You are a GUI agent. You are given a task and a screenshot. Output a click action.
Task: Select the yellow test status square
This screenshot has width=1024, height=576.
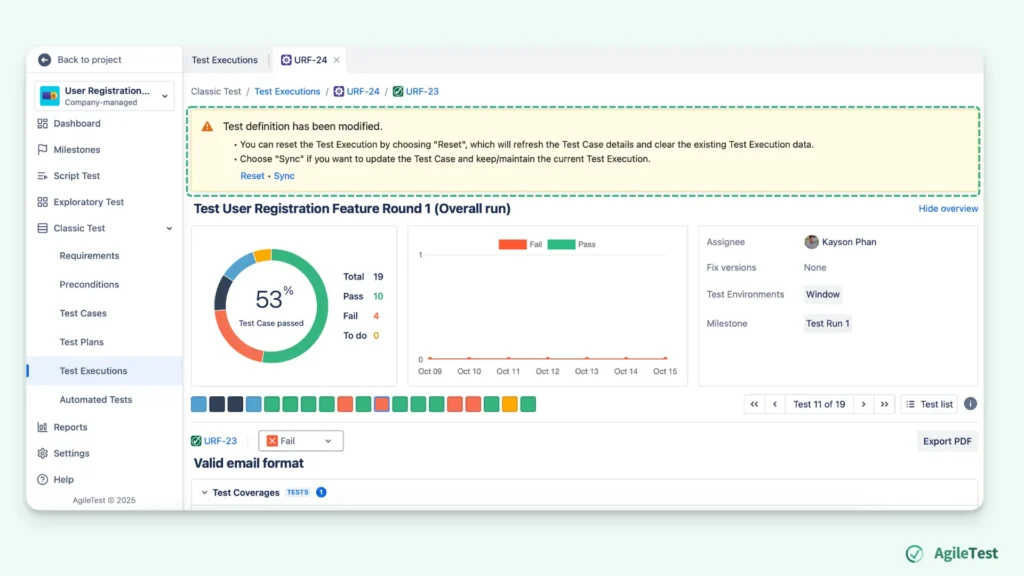pos(510,404)
